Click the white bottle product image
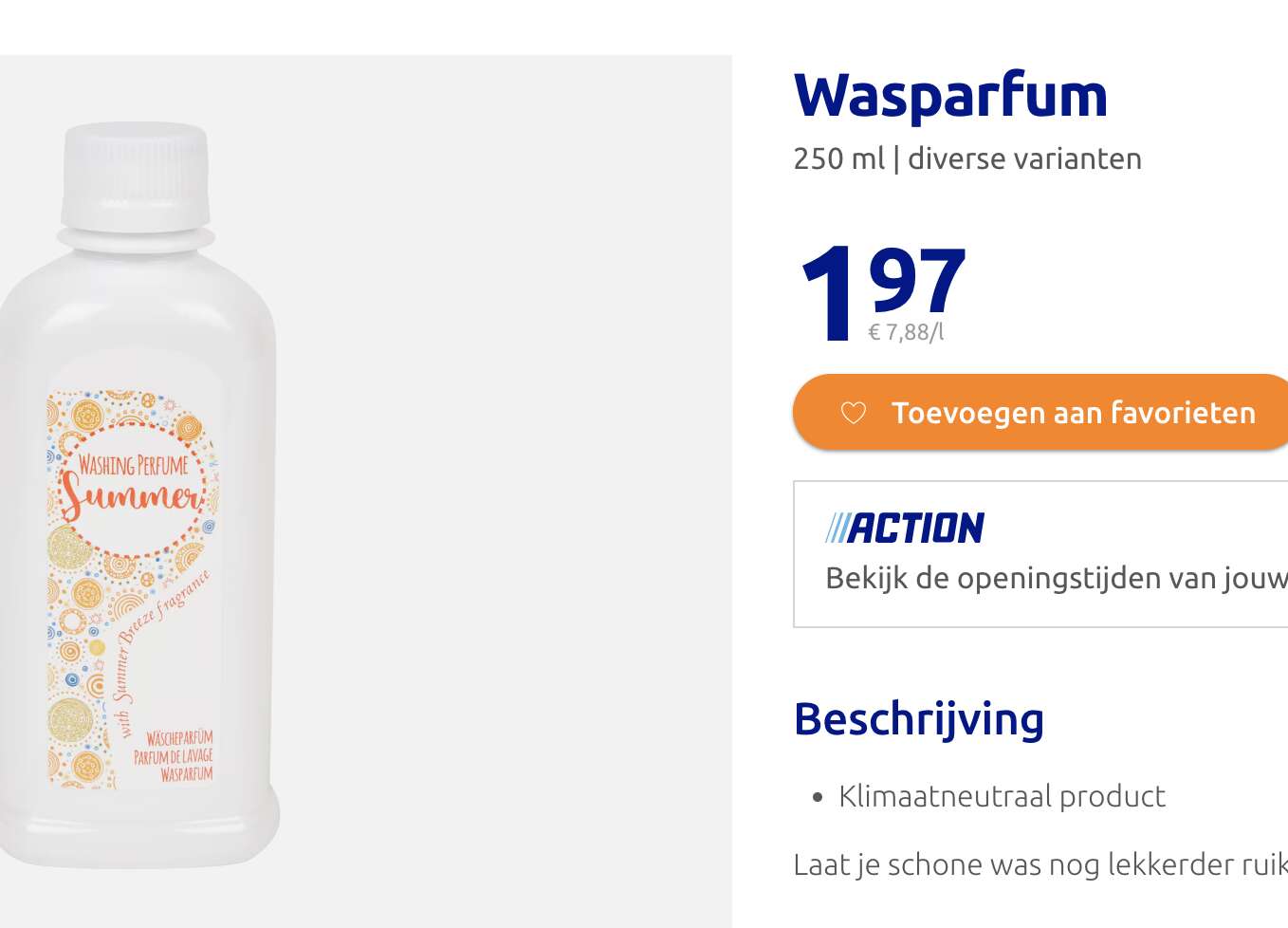 click(x=140, y=493)
